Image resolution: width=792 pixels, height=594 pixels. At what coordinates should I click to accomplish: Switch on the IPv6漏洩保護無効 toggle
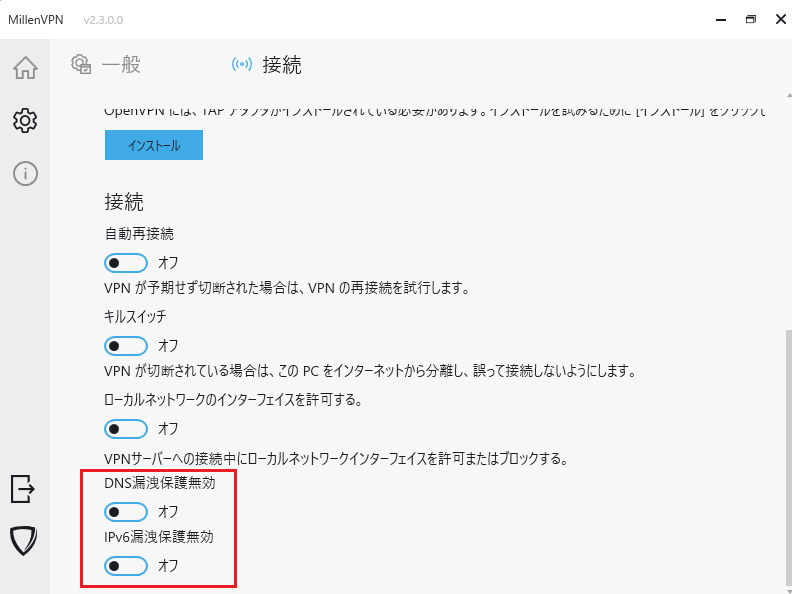(126, 566)
